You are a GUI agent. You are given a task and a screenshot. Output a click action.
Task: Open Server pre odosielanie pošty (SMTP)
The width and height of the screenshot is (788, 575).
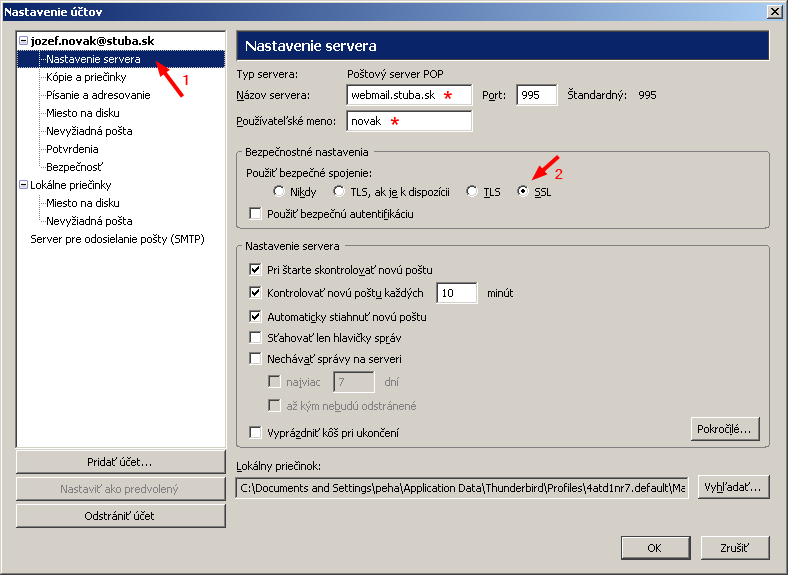pyautogui.click(x=117, y=239)
